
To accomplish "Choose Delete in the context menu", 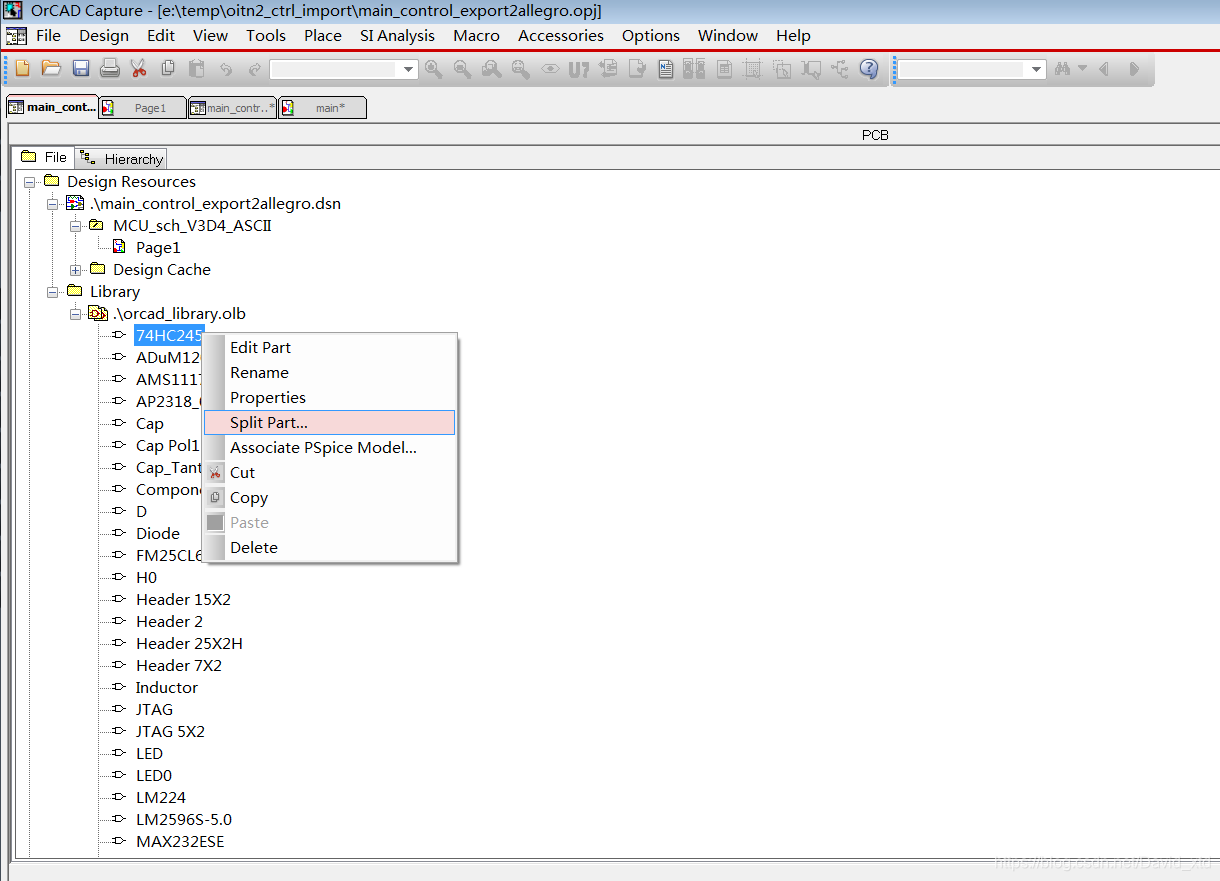I will point(329,547).
